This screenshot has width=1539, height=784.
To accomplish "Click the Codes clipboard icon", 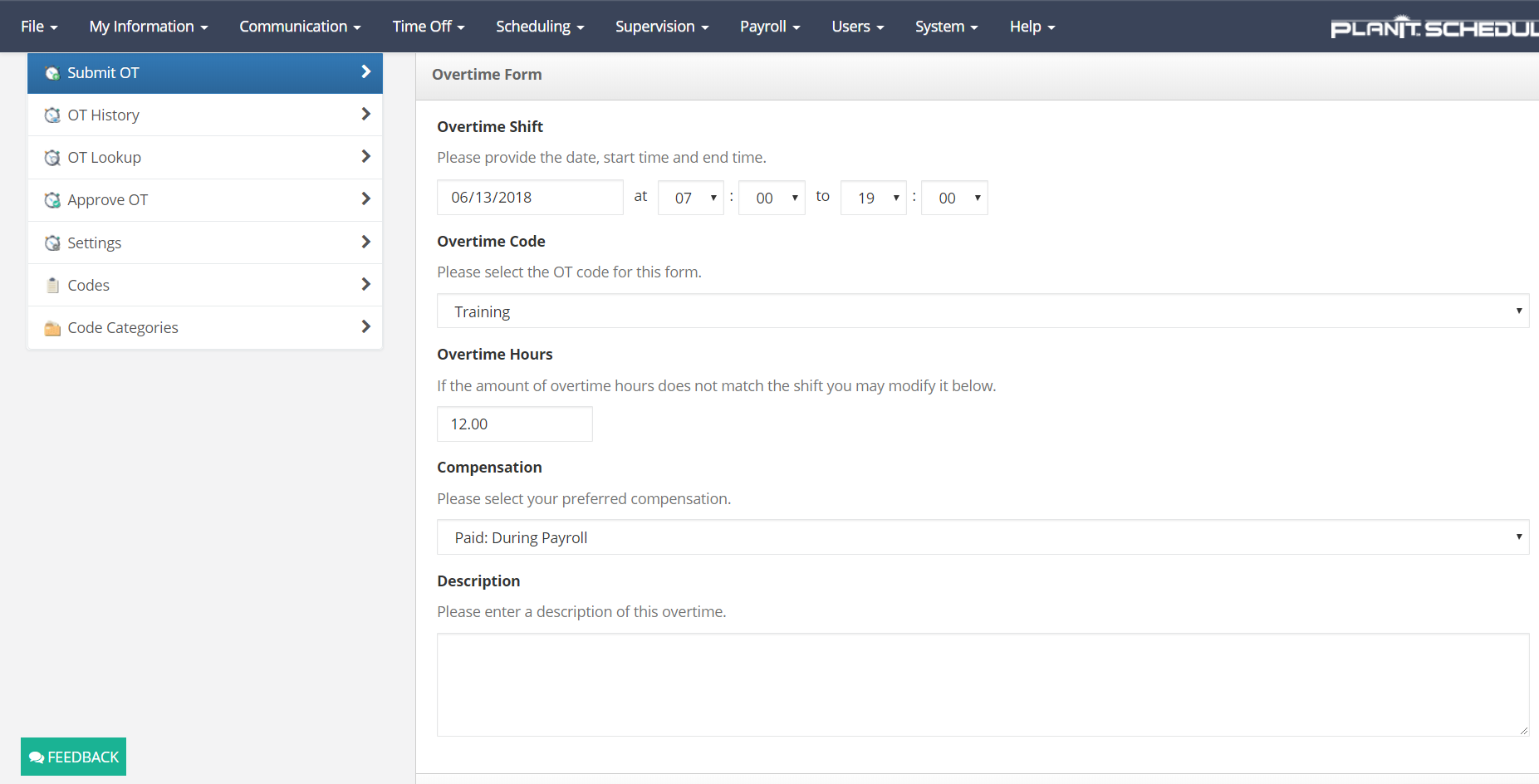I will 52,286.
